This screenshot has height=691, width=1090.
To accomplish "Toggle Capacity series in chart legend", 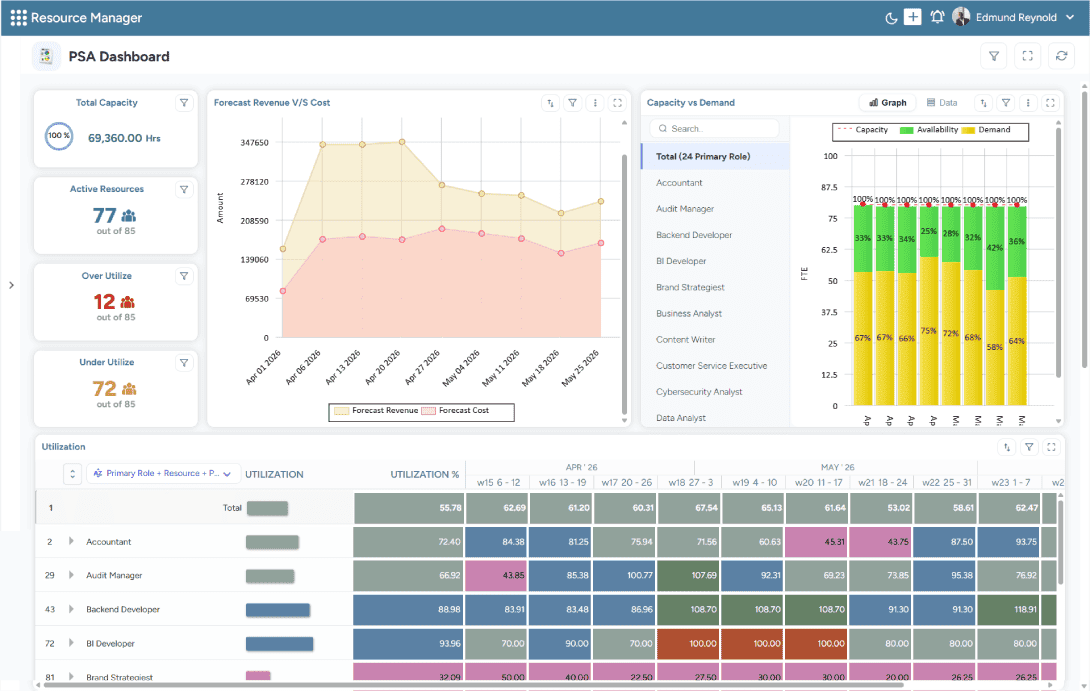I will coord(863,130).
